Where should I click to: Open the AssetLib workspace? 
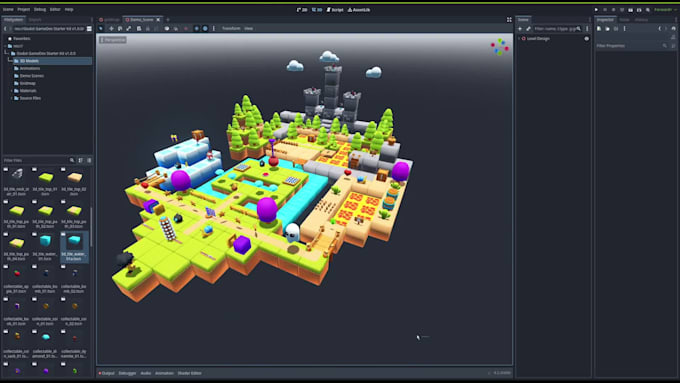[x=359, y=10]
